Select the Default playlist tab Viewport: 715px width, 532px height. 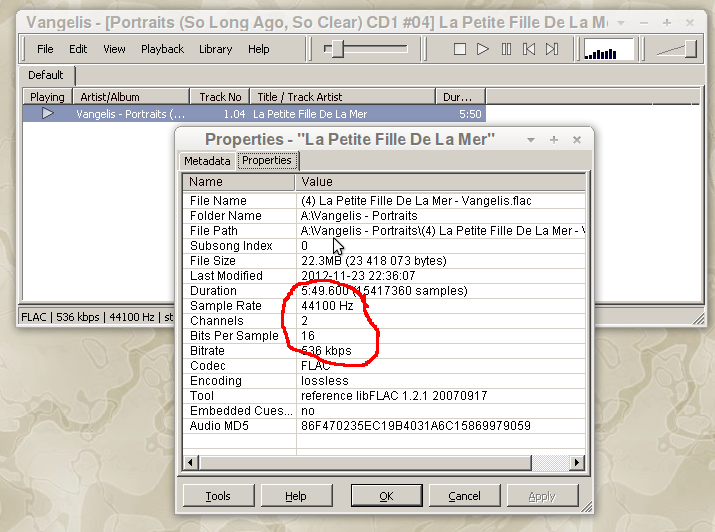point(46,75)
